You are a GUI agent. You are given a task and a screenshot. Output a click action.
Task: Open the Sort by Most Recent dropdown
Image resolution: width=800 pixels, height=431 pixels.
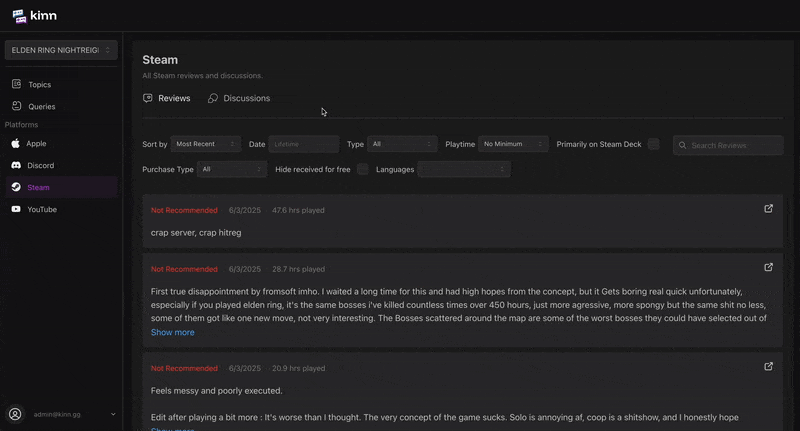pos(206,144)
